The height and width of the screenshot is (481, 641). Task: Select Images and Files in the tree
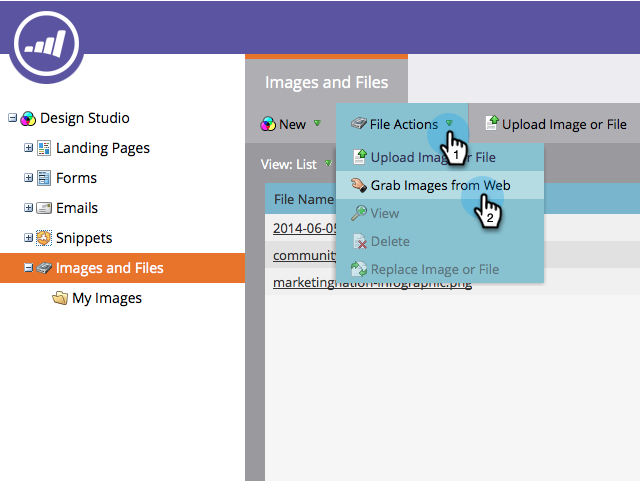[x=109, y=268]
